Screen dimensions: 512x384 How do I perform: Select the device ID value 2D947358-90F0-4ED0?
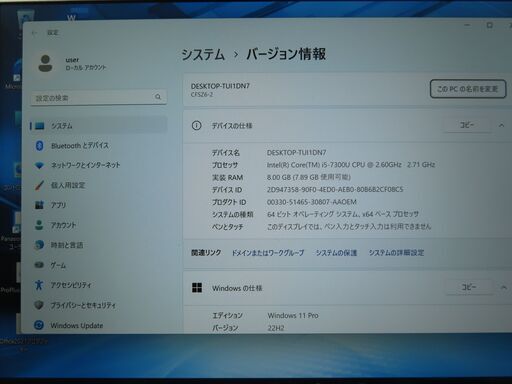pos(335,189)
